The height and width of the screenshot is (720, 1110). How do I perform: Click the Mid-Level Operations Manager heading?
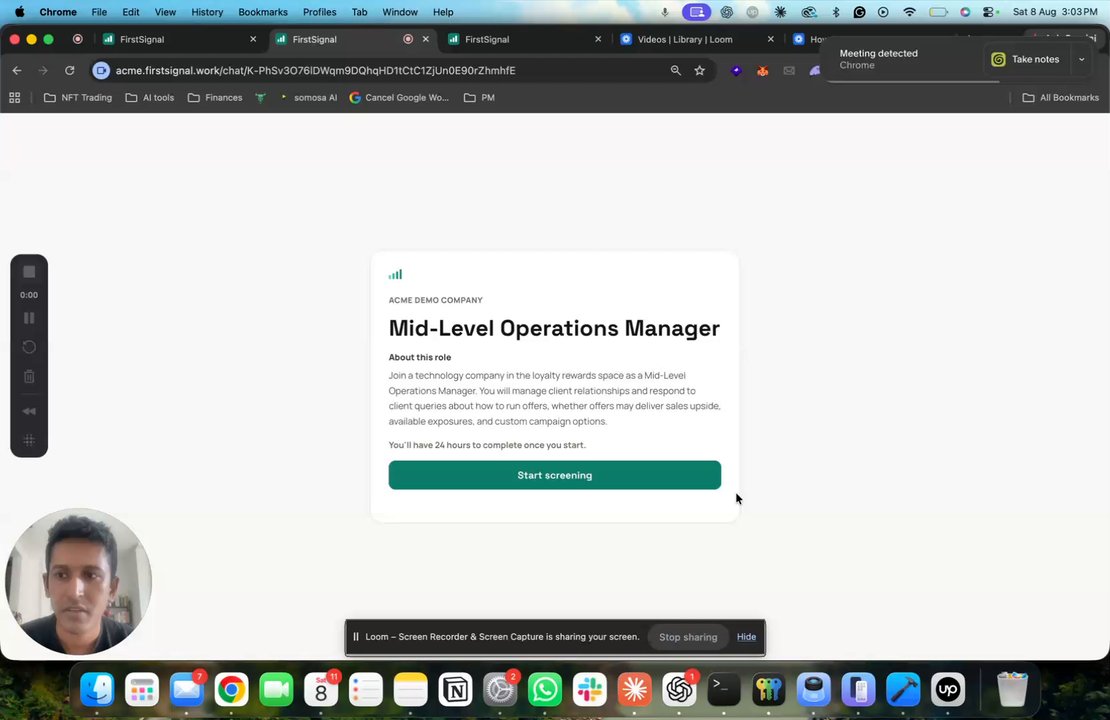(554, 328)
